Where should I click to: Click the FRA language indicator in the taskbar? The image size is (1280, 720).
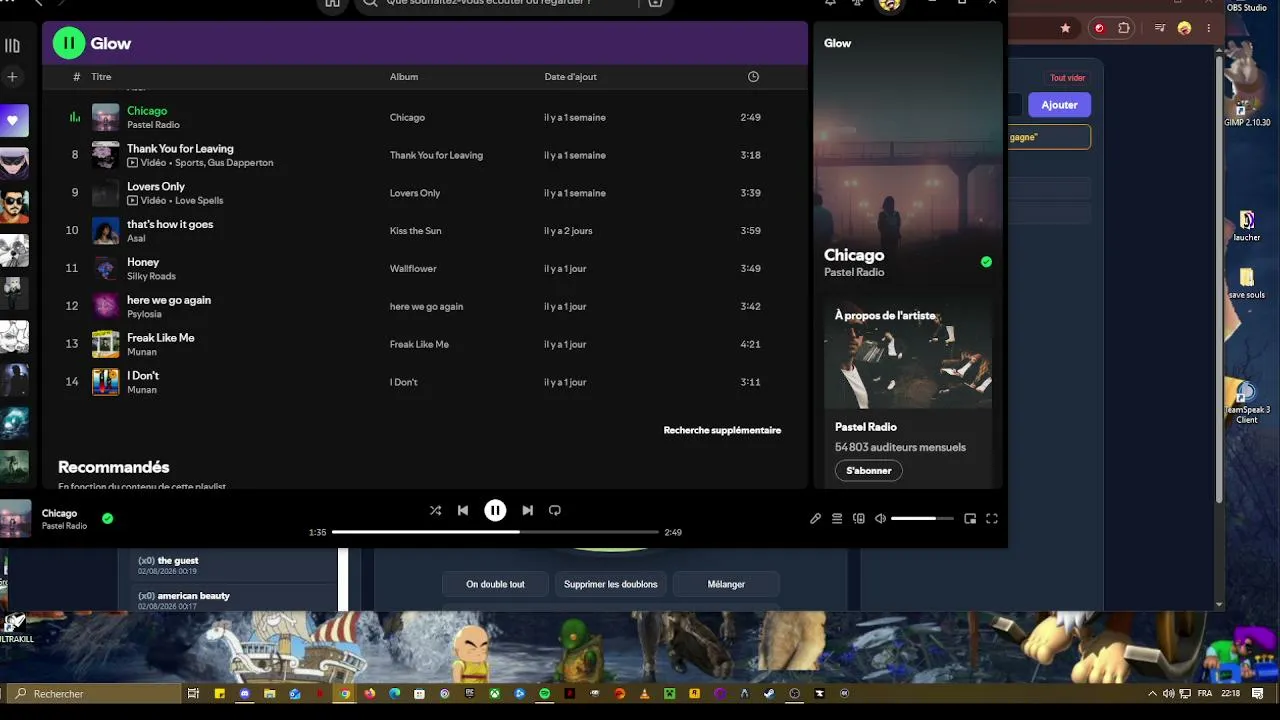pyautogui.click(x=1204, y=693)
